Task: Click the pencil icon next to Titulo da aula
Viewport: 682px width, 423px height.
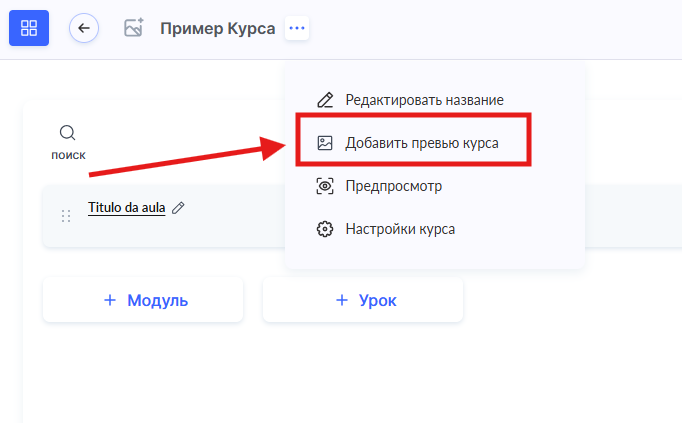Action: tap(179, 208)
